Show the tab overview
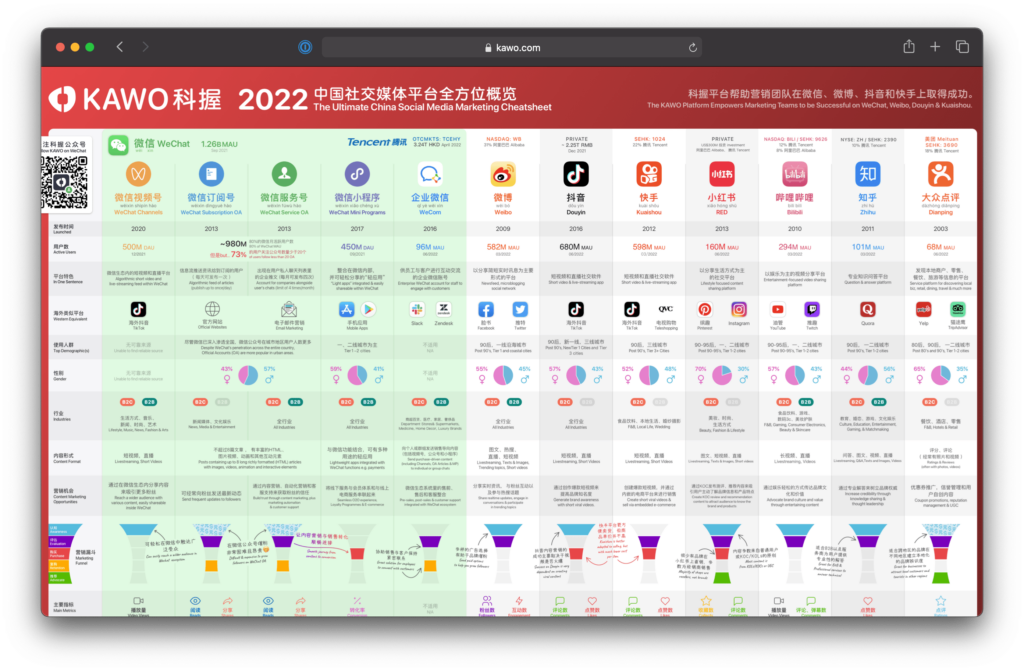This screenshot has height=671, width=1024. pyautogui.click(x=962, y=47)
